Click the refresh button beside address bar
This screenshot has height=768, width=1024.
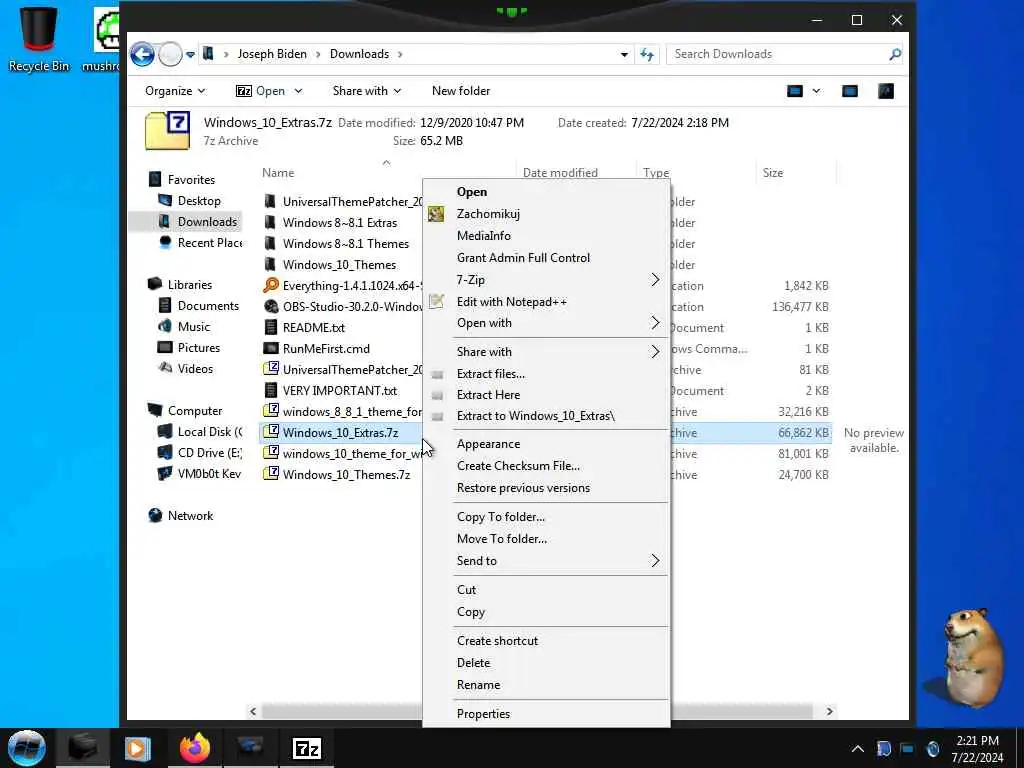coord(647,54)
